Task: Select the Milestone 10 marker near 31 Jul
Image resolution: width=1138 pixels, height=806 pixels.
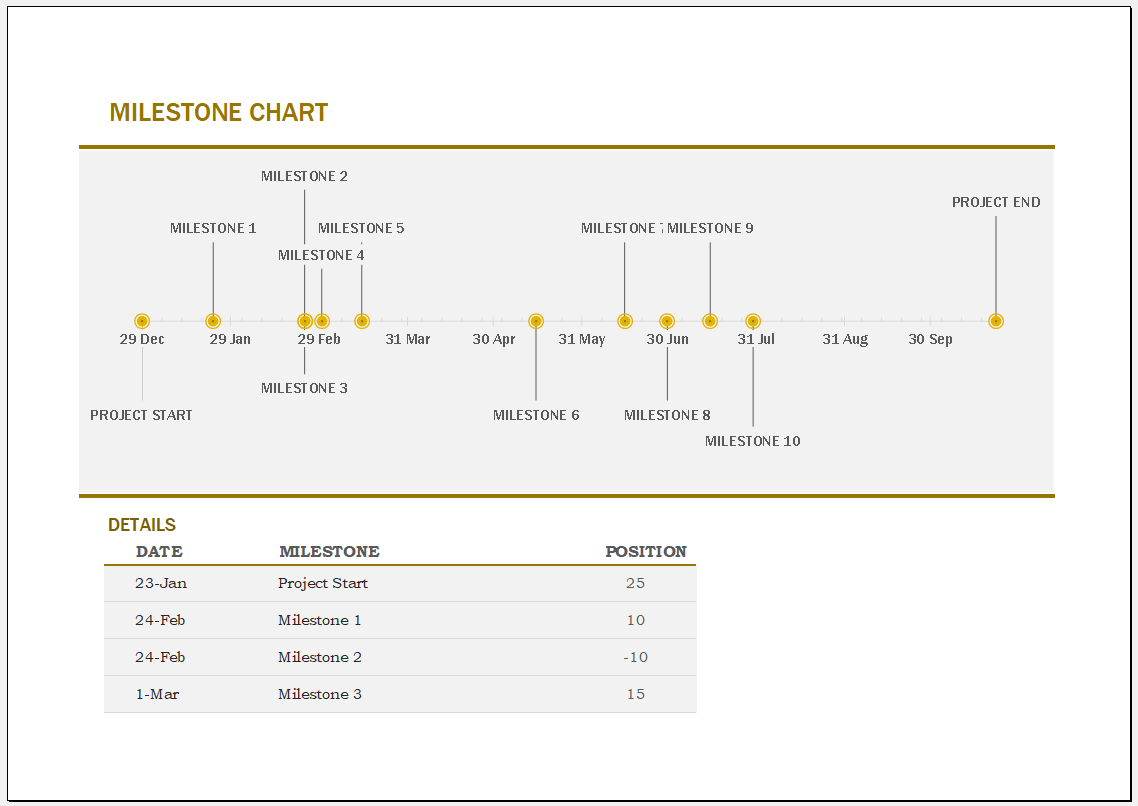Action: coord(753,321)
